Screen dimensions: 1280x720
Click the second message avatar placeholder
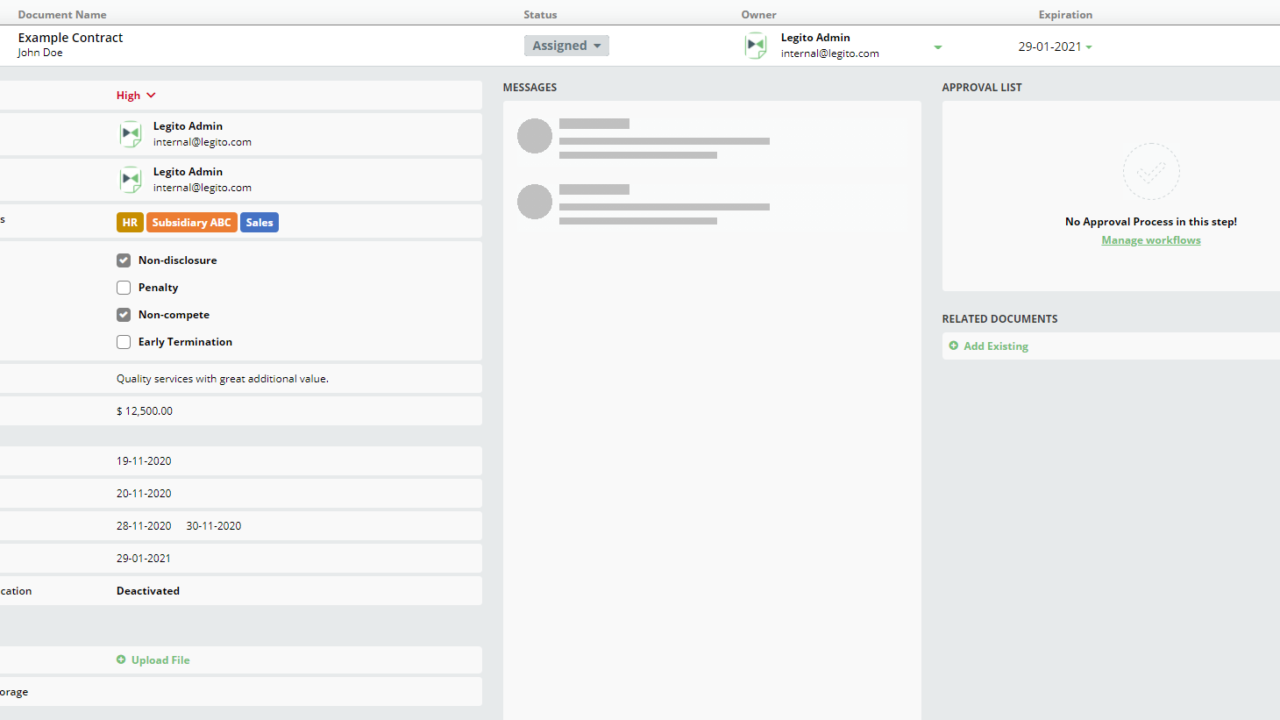534,202
